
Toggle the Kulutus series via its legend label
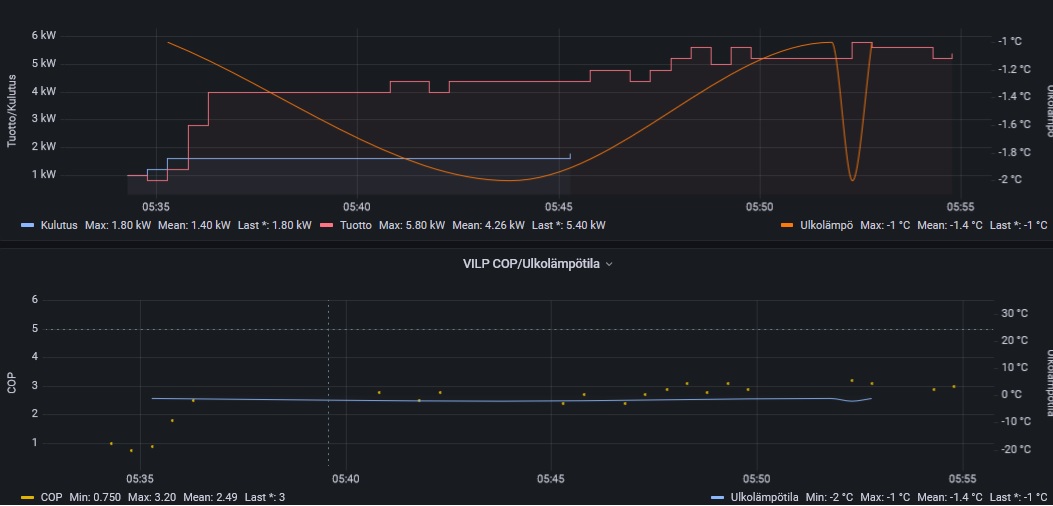coord(59,225)
